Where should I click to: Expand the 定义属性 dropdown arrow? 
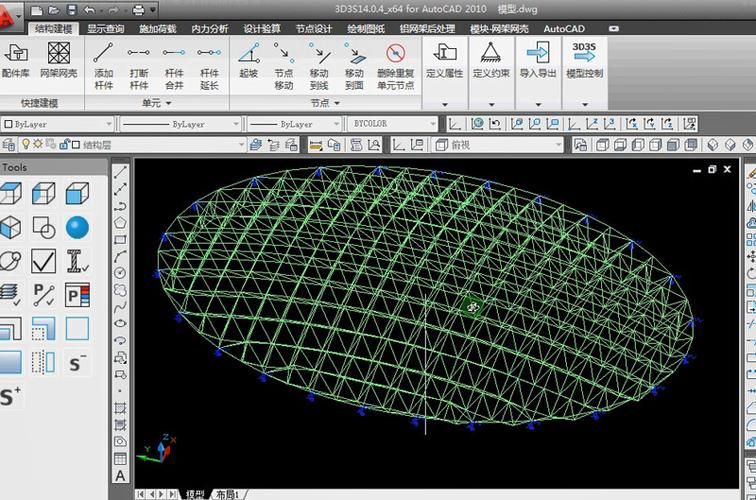tap(445, 104)
